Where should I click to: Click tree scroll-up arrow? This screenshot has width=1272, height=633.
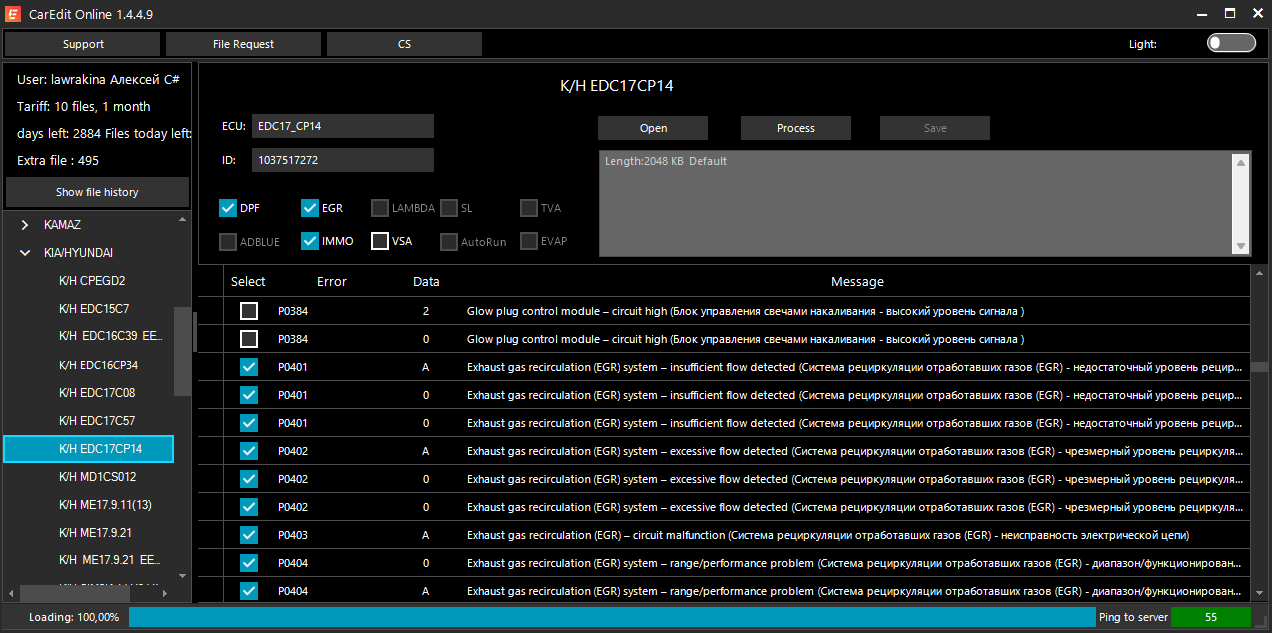[x=182, y=220]
